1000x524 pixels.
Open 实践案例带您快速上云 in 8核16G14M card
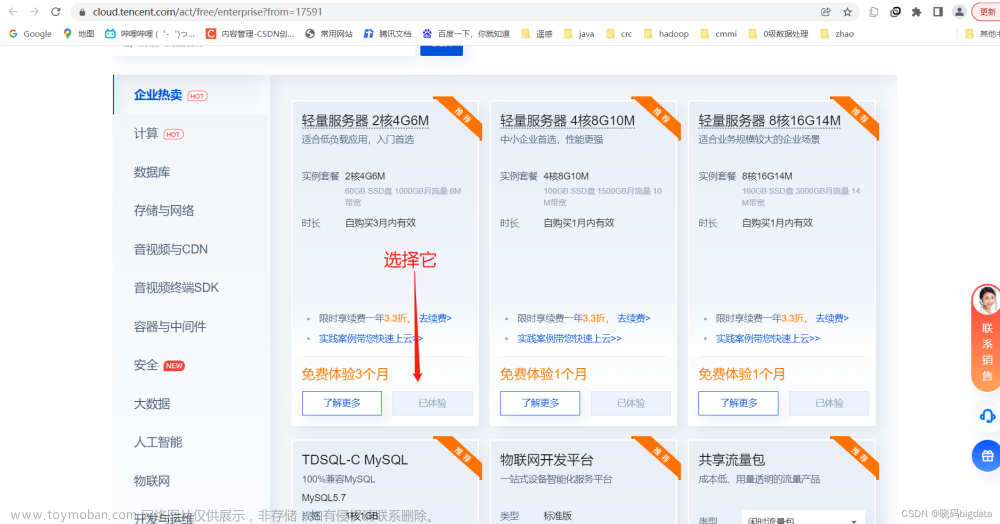point(767,338)
